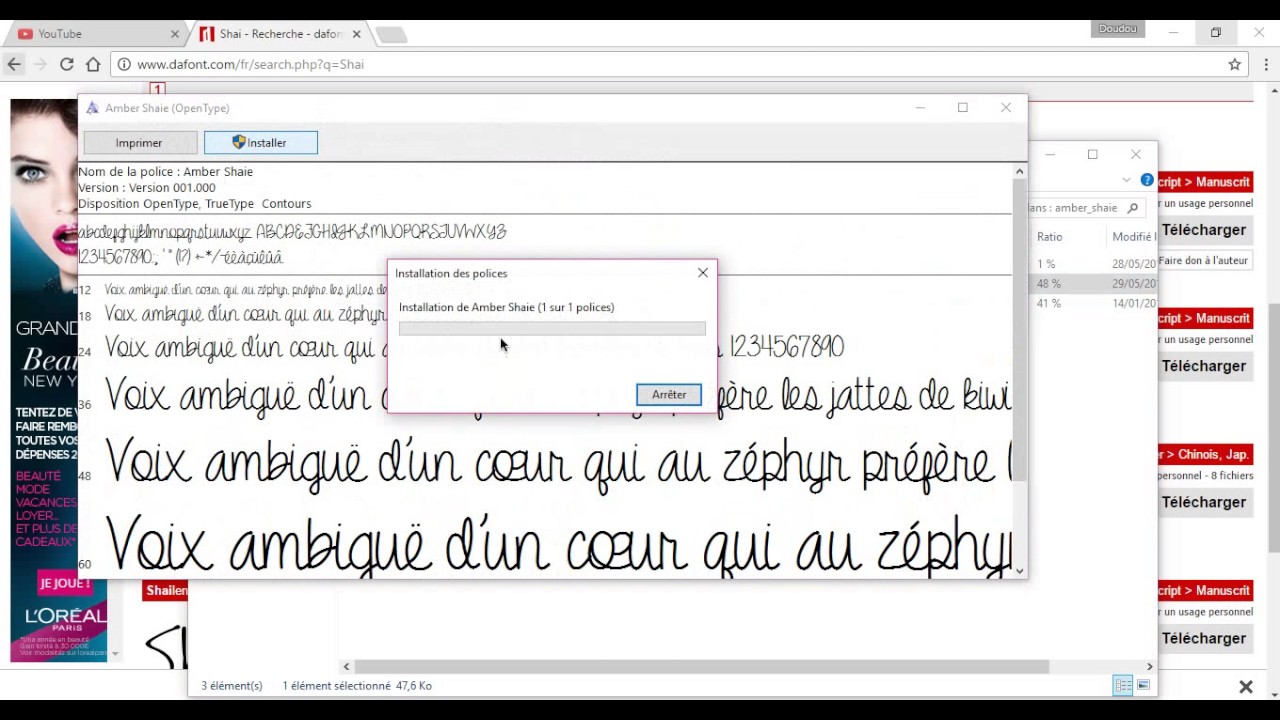
Task: Click the Installer button in the font viewer
Action: click(261, 143)
